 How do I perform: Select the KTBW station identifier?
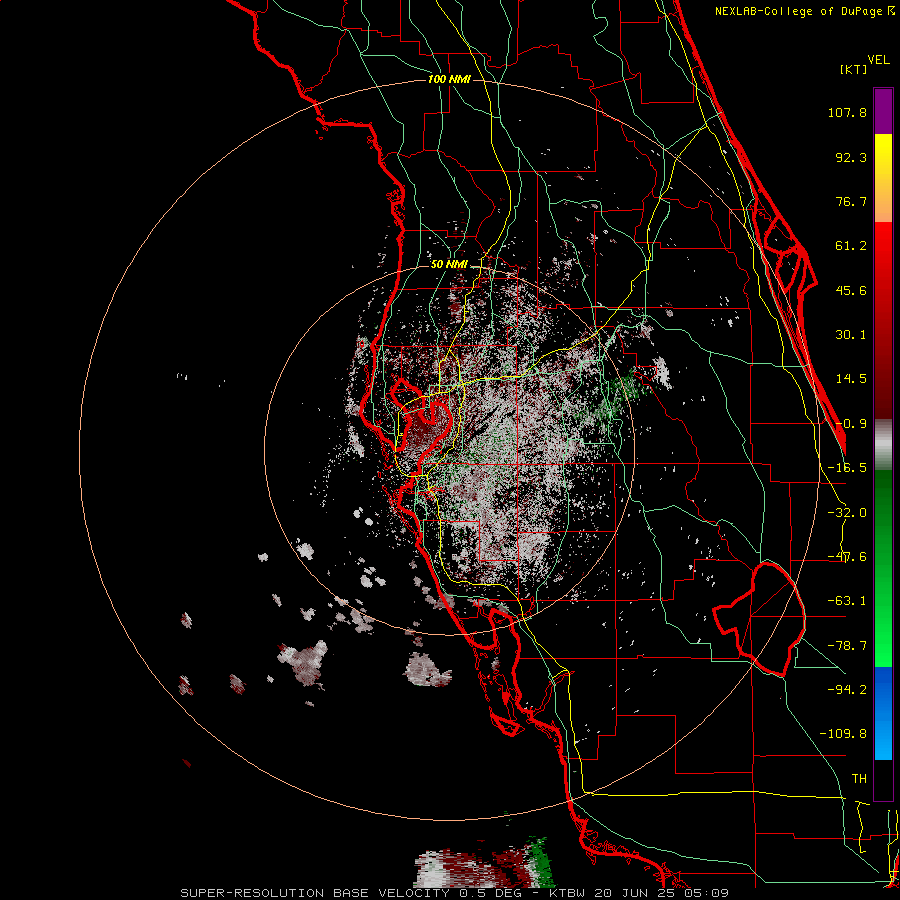point(568,893)
